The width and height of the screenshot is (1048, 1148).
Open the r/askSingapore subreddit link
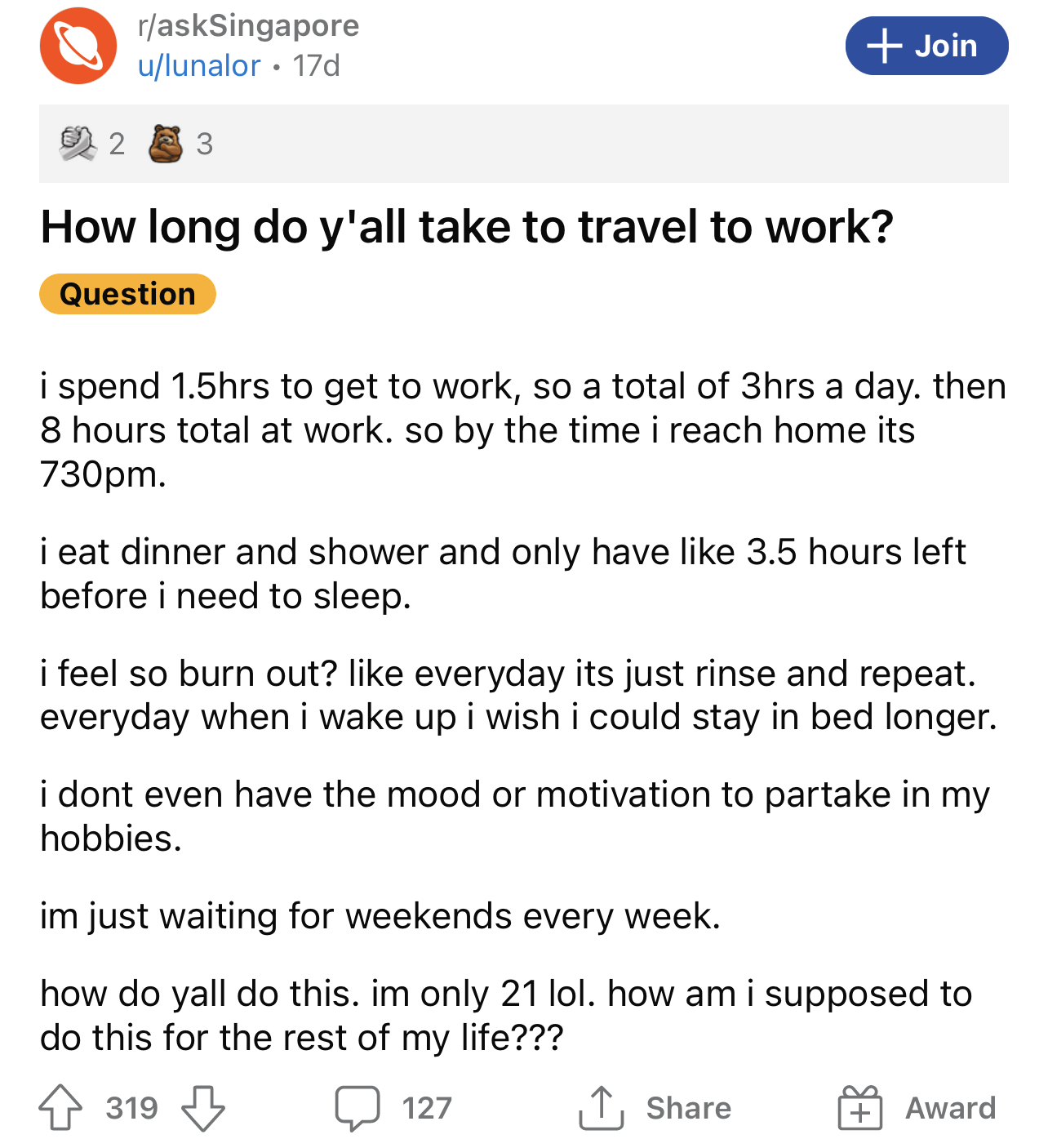249,25
